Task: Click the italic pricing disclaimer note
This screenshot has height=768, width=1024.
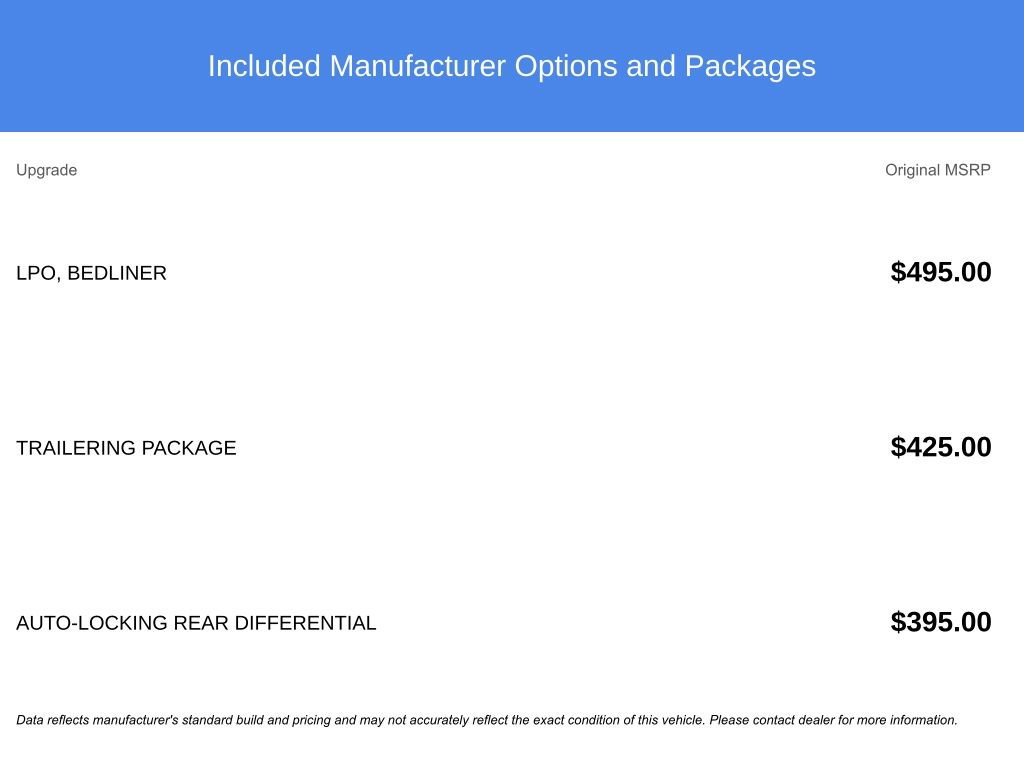Action: pos(486,720)
